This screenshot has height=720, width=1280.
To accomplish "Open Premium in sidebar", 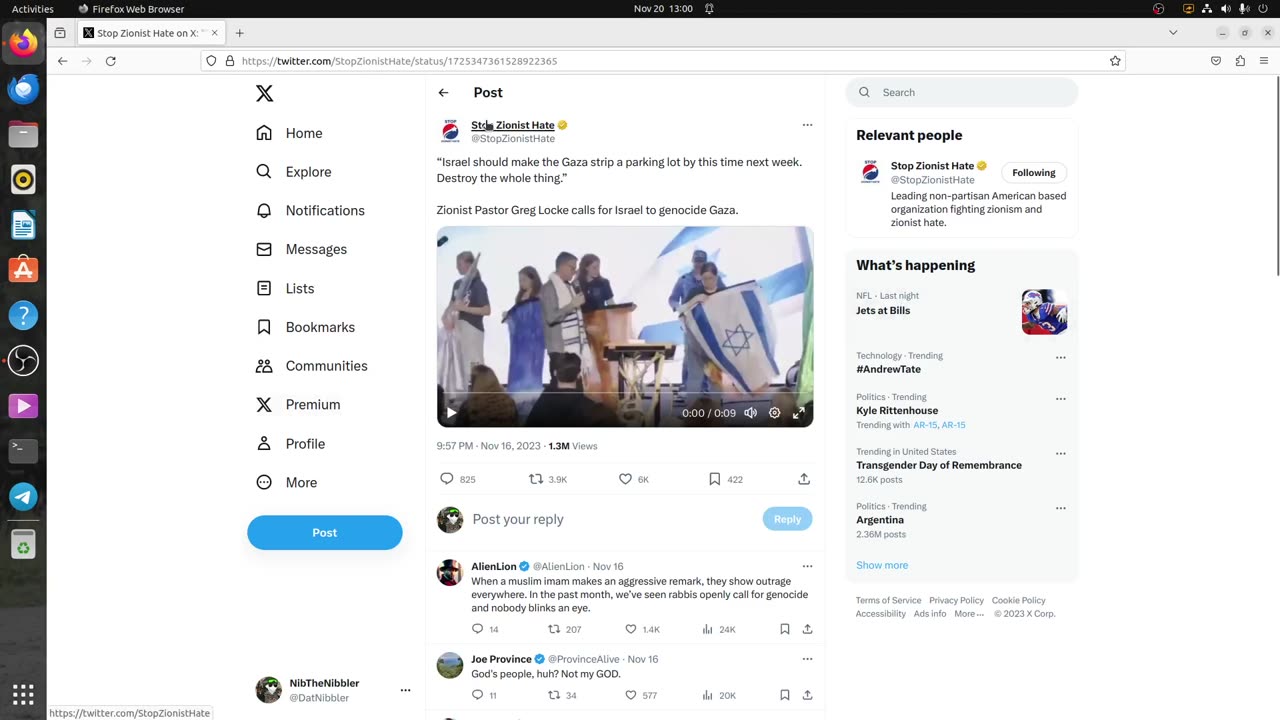I will pos(298,405).
